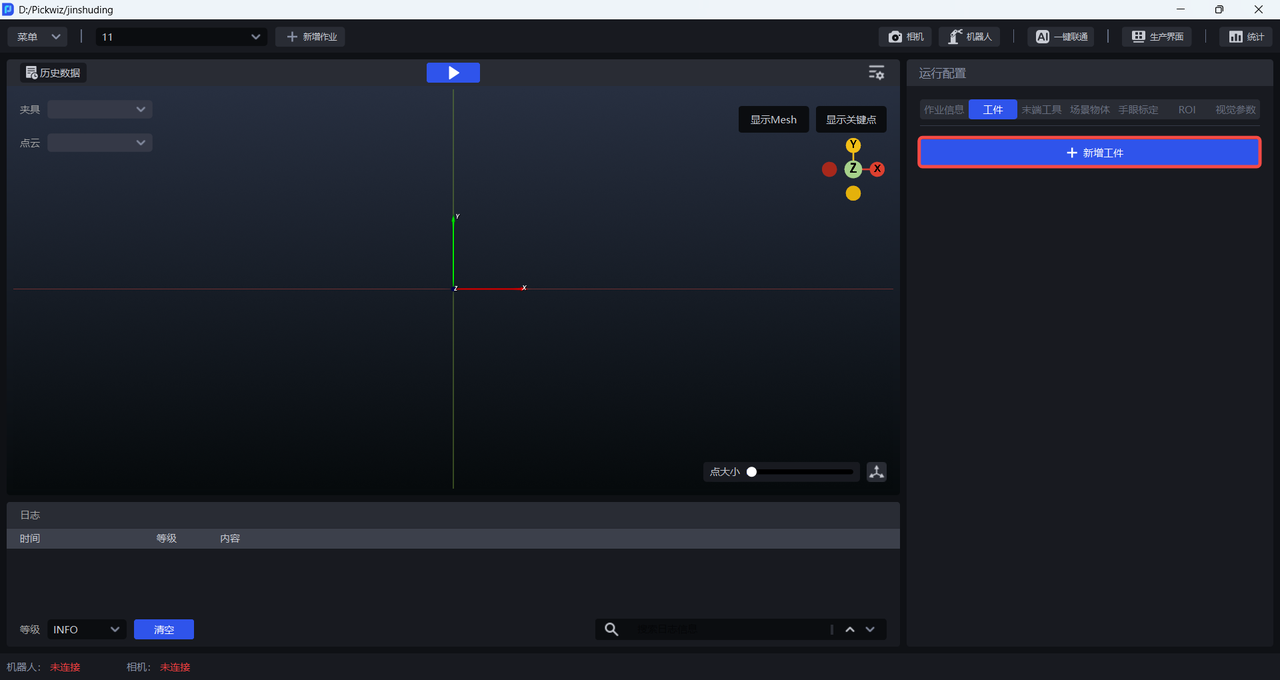Click the 新增工件 button

click(x=1089, y=153)
